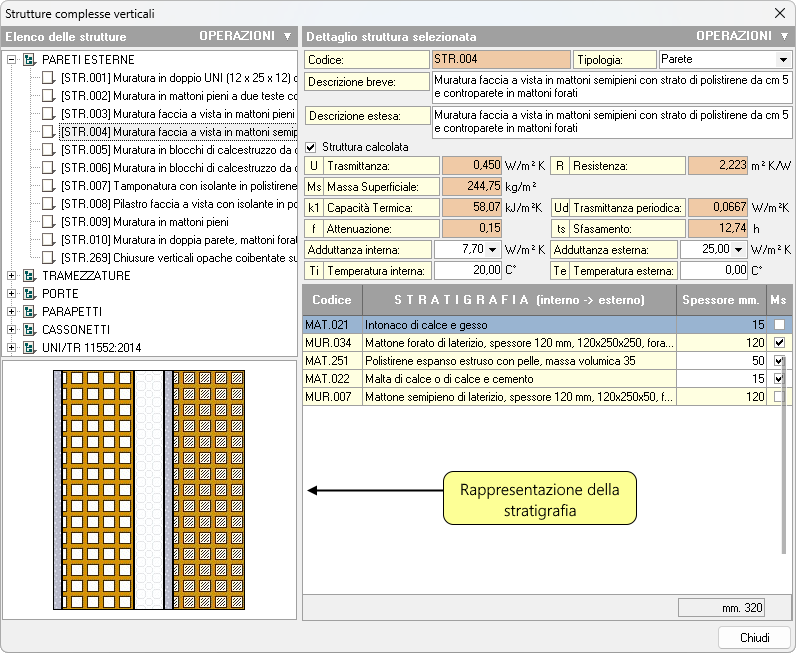Viewport: 796px width, 653px height.
Task: Click the CASSONETTI category icon
Action: point(29,330)
